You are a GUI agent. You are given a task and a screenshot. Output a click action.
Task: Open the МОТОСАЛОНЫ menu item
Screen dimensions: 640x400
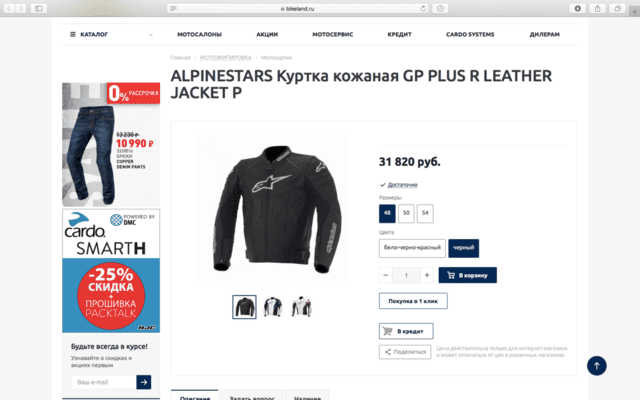pyautogui.click(x=199, y=34)
